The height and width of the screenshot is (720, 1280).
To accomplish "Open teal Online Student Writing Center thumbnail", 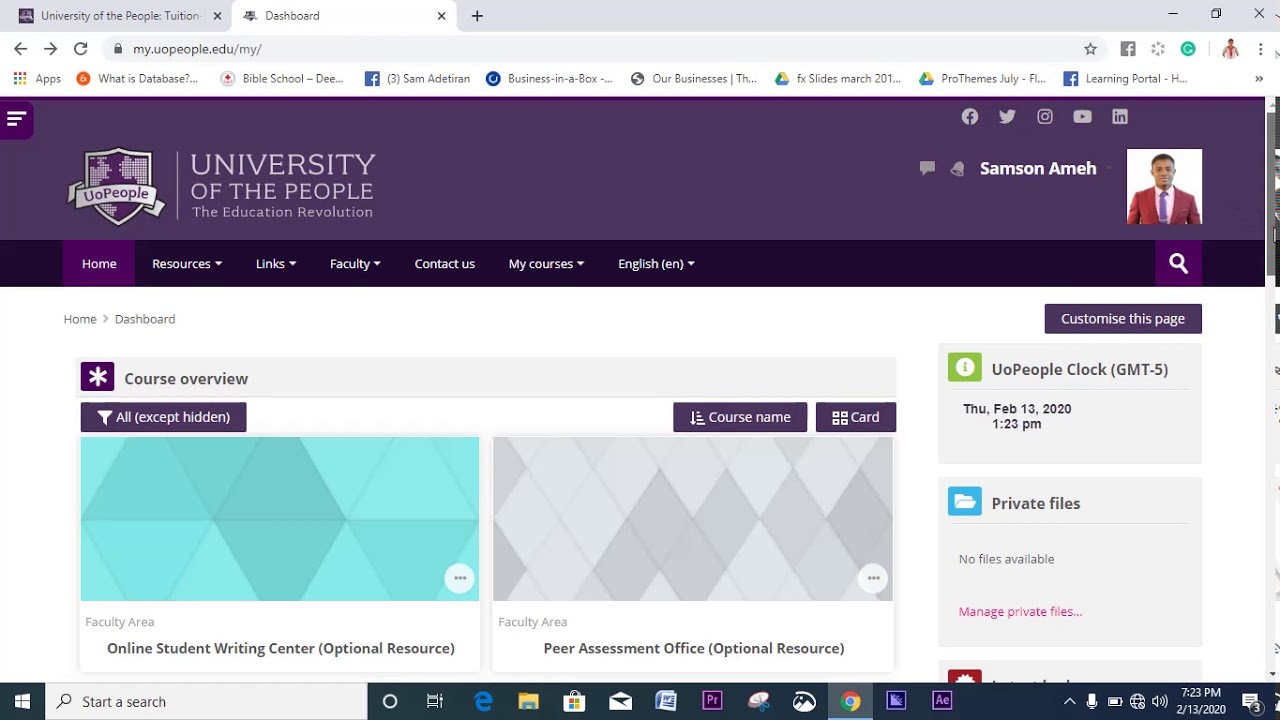I will (280, 519).
